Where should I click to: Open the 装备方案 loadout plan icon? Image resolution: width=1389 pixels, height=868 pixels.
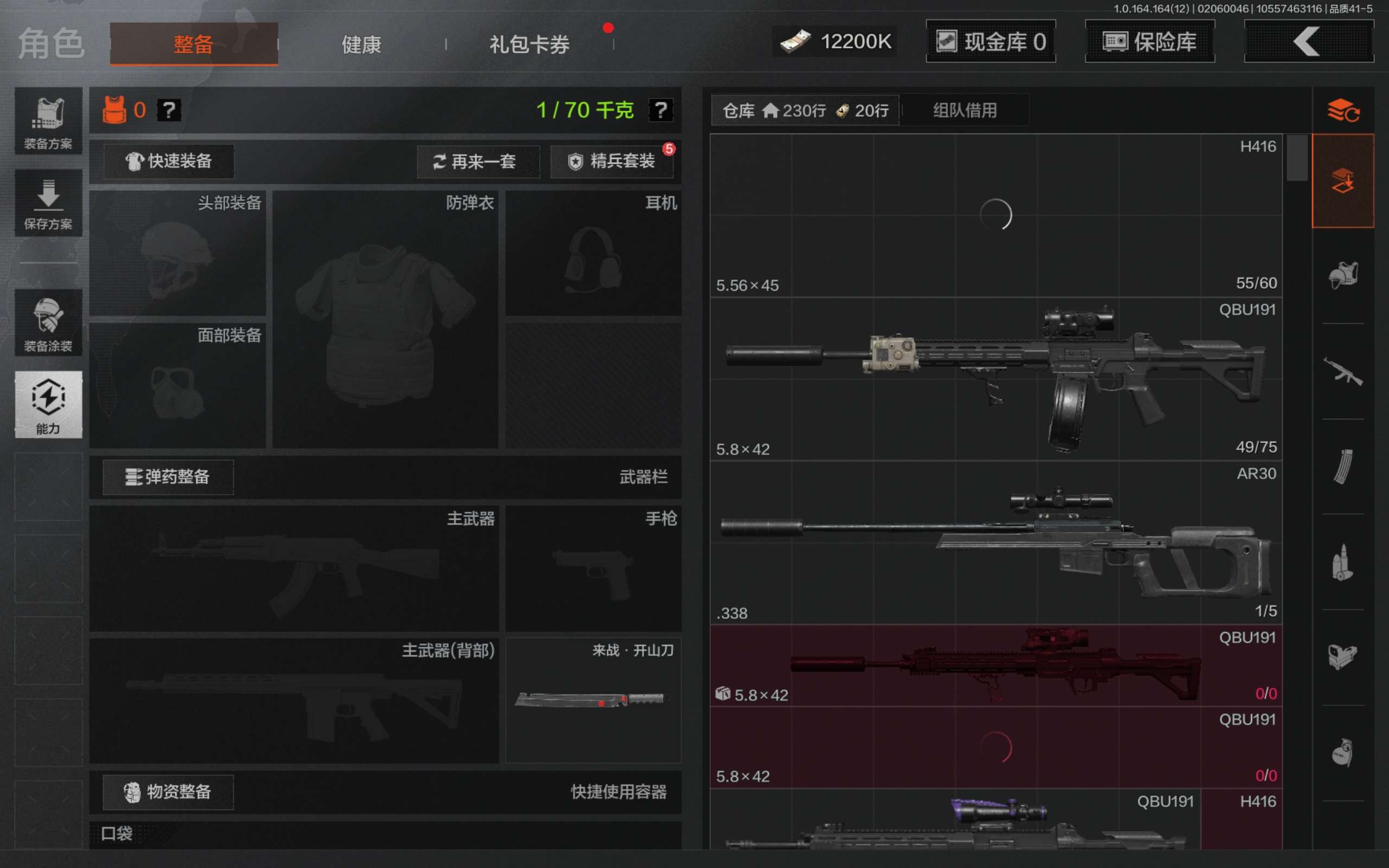[x=48, y=121]
